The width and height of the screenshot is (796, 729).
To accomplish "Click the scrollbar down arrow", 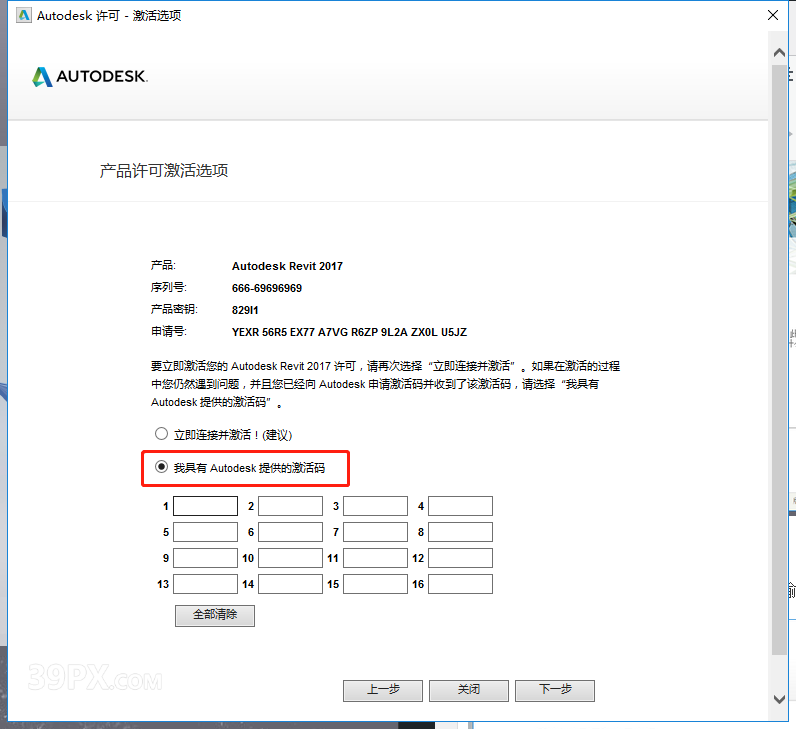I will [x=779, y=699].
